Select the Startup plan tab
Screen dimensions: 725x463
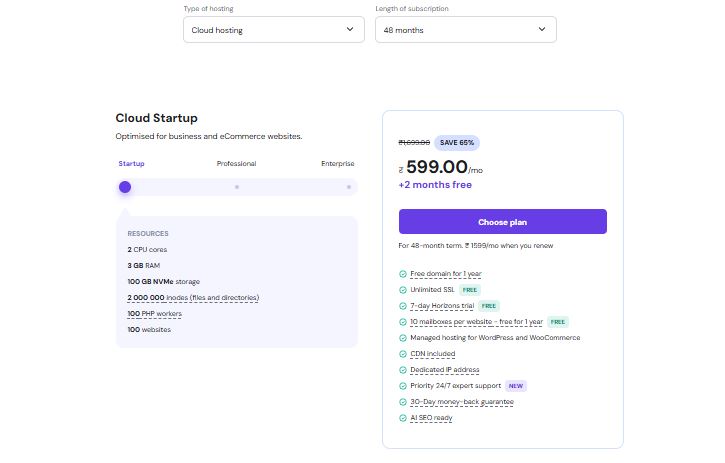(x=131, y=163)
